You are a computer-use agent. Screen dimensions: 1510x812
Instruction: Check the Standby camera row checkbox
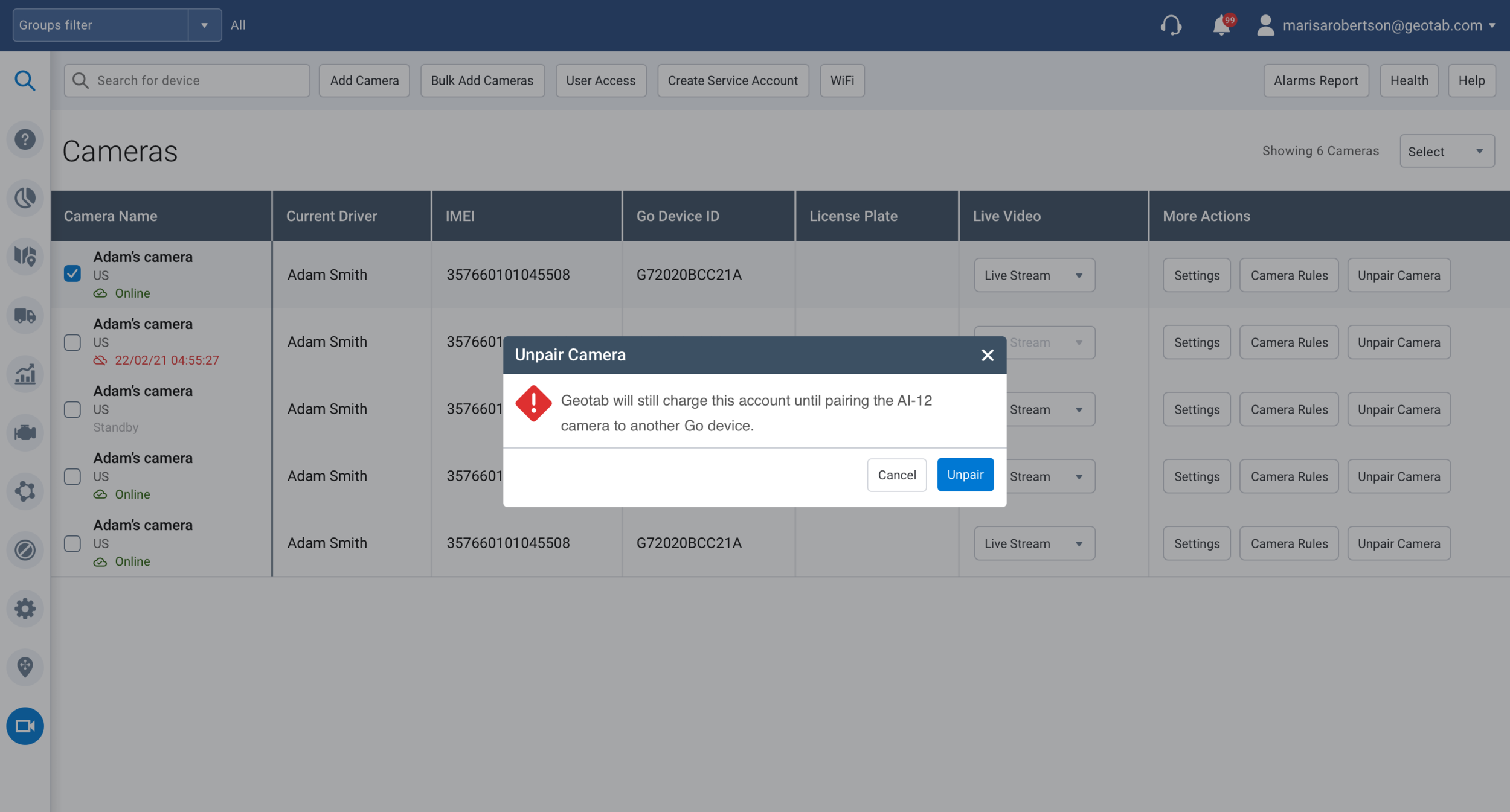(72, 409)
